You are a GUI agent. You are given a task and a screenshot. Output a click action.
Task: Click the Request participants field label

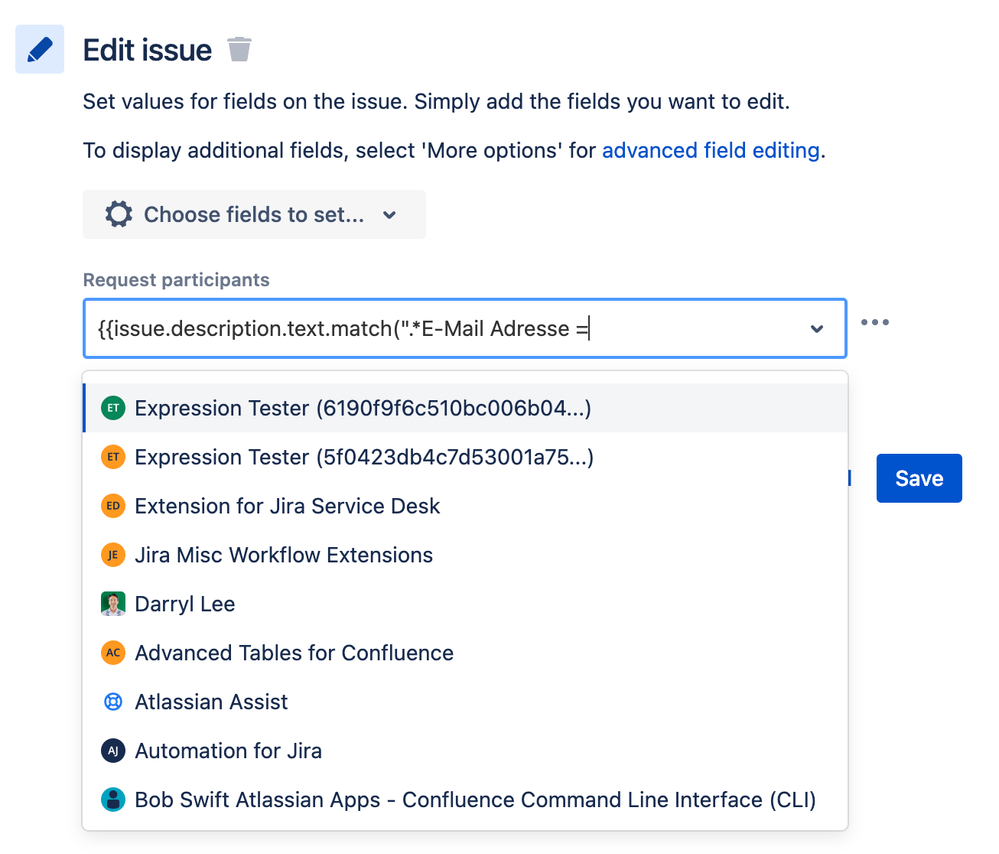[176, 280]
